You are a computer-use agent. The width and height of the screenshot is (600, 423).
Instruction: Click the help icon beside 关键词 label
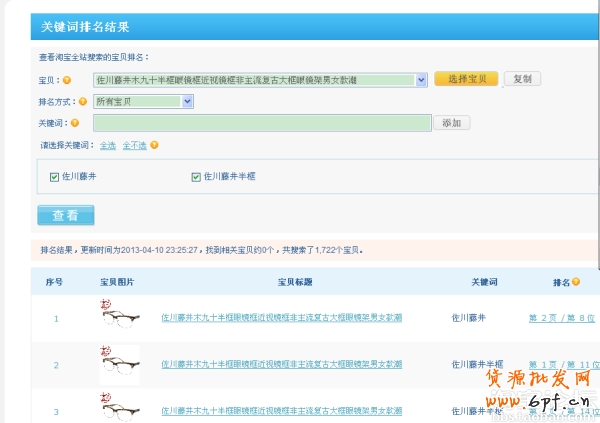pyautogui.click(x=75, y=123)
